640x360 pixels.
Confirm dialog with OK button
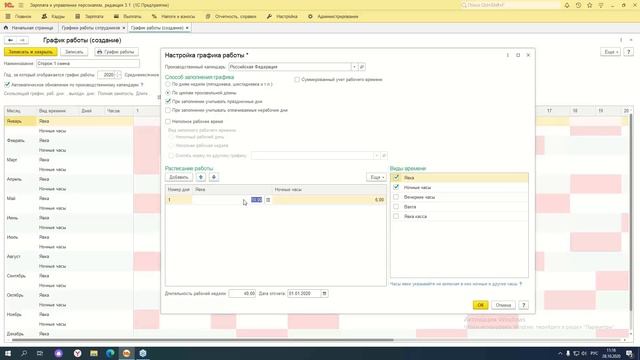480,305
